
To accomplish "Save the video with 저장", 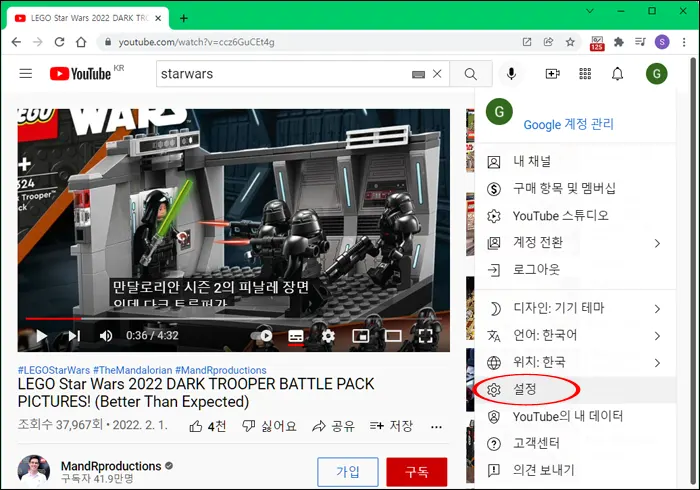I will [391, 426].
